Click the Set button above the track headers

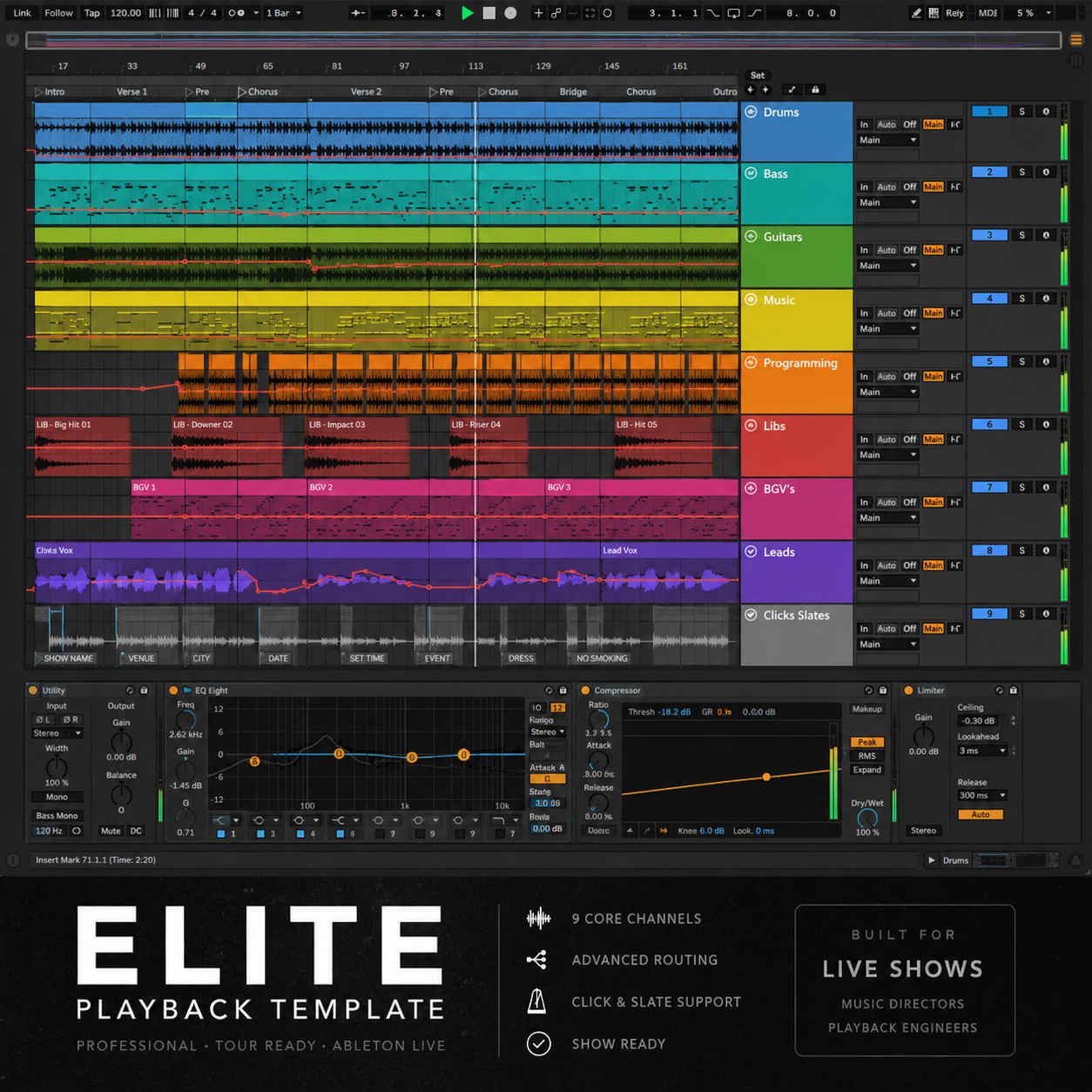[x=758, y=76]
